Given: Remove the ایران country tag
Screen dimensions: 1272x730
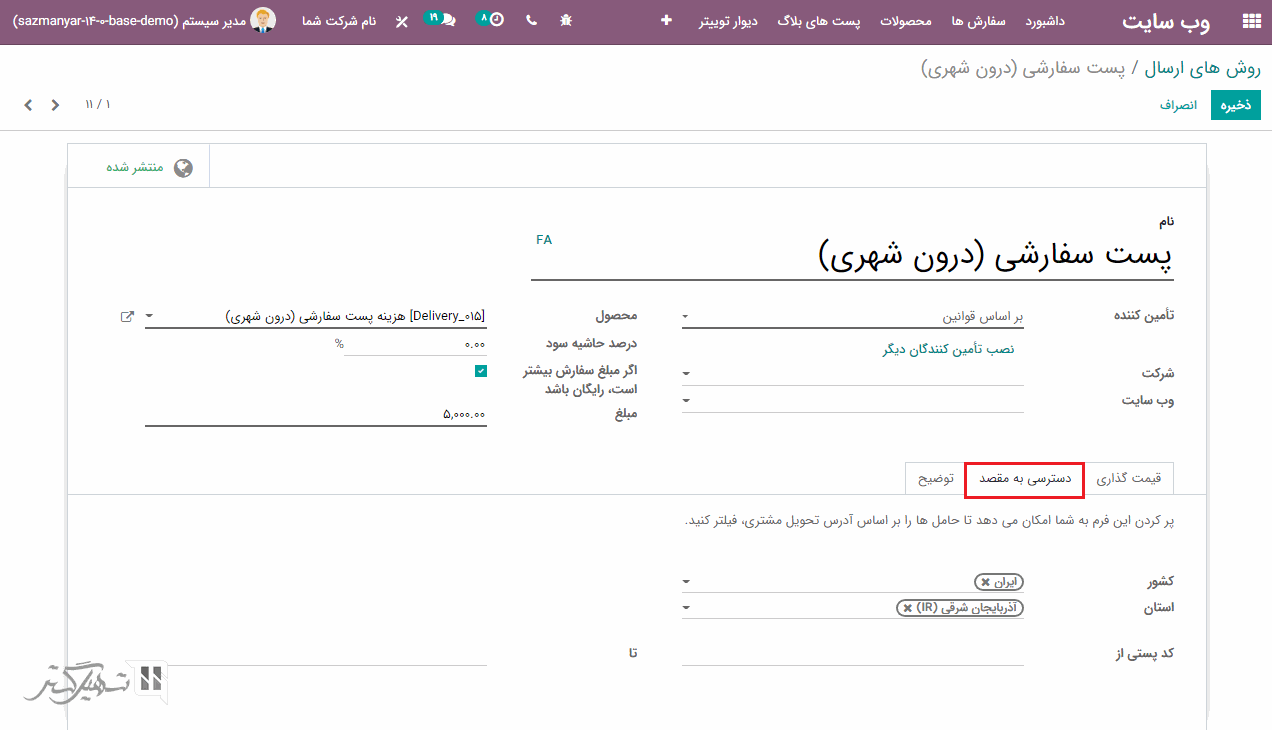Looking at the screenshot, I should [985, 582].
